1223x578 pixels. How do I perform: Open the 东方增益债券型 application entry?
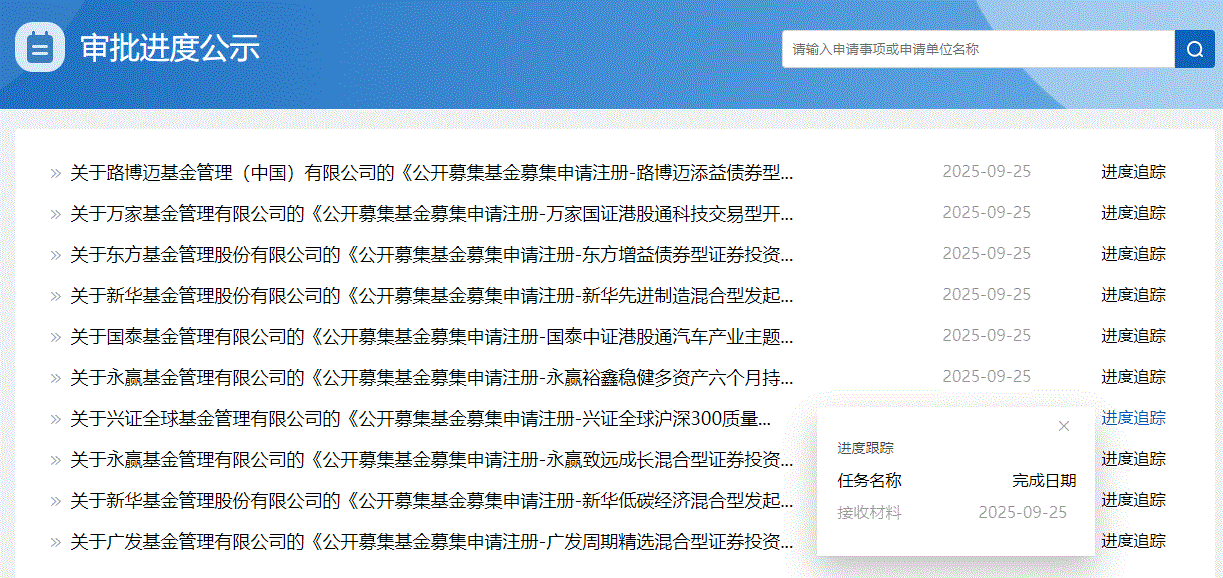[431, 254]
